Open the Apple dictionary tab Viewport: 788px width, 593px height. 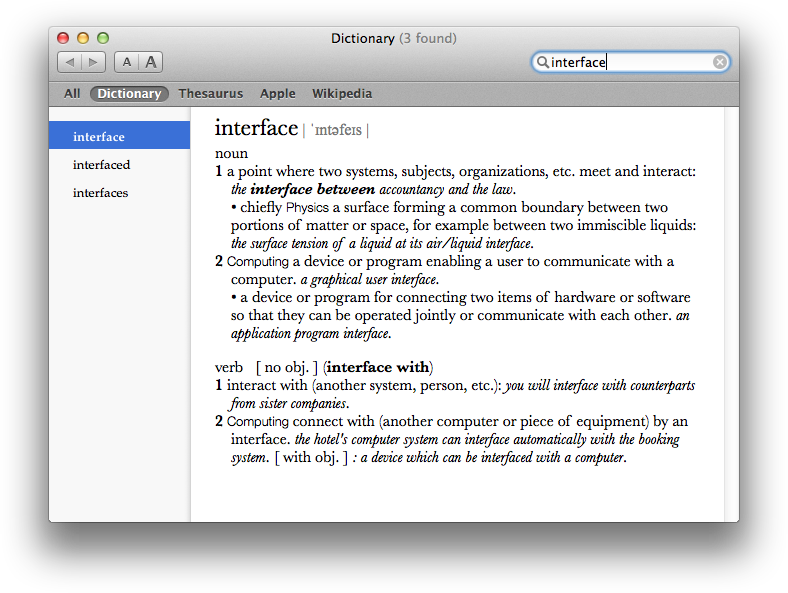tap(277, 94)
